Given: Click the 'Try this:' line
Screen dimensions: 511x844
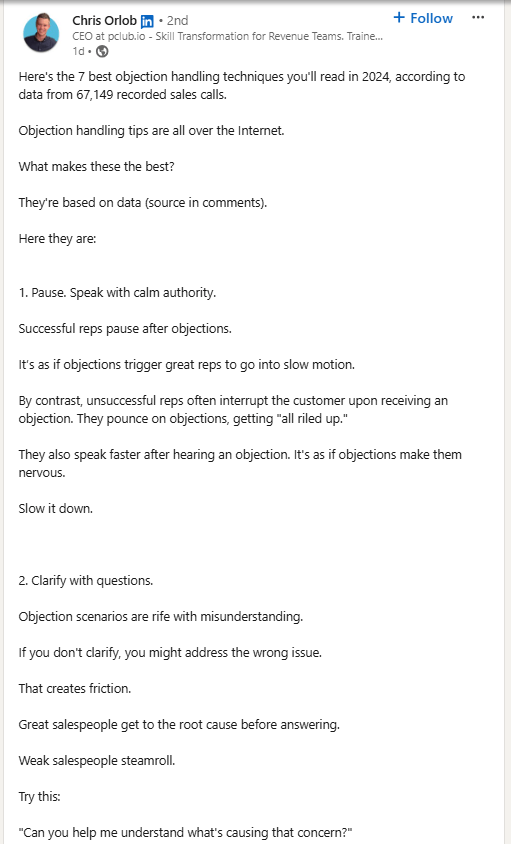Looking at the screenshot, I should (x=39, y=796).
